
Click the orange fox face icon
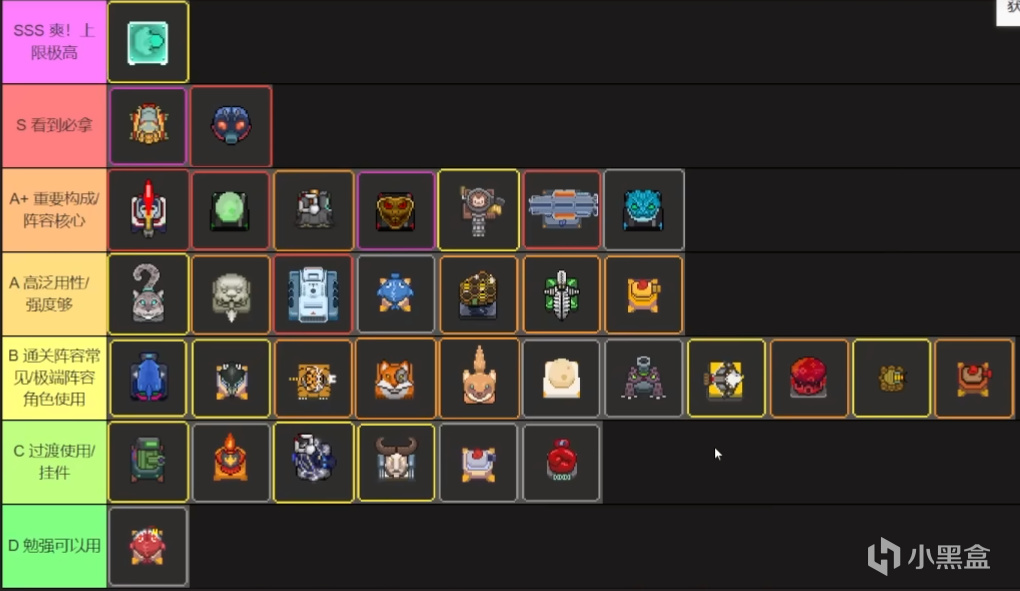(396, 378)
